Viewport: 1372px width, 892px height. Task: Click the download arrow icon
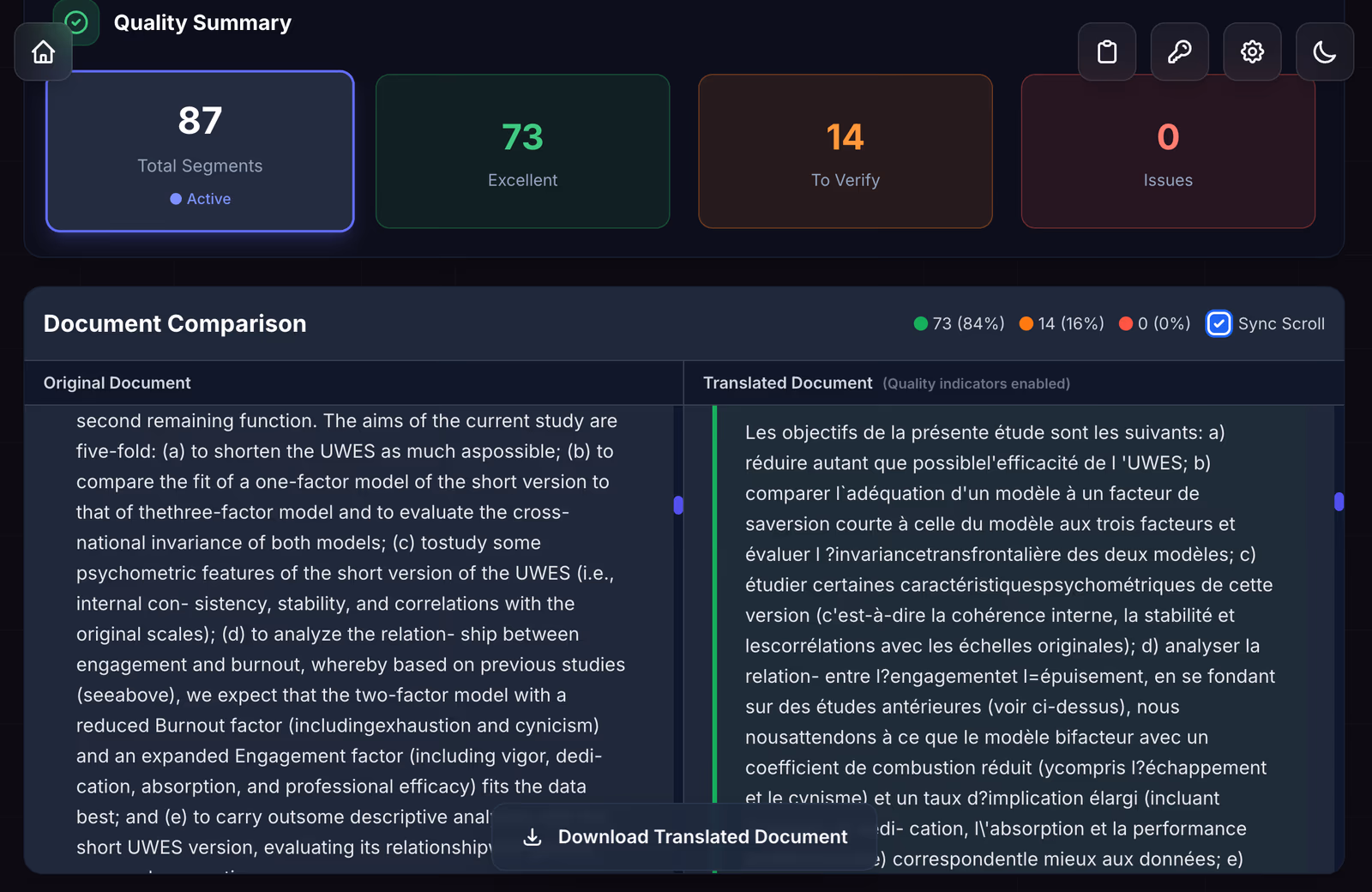[533, 836]
